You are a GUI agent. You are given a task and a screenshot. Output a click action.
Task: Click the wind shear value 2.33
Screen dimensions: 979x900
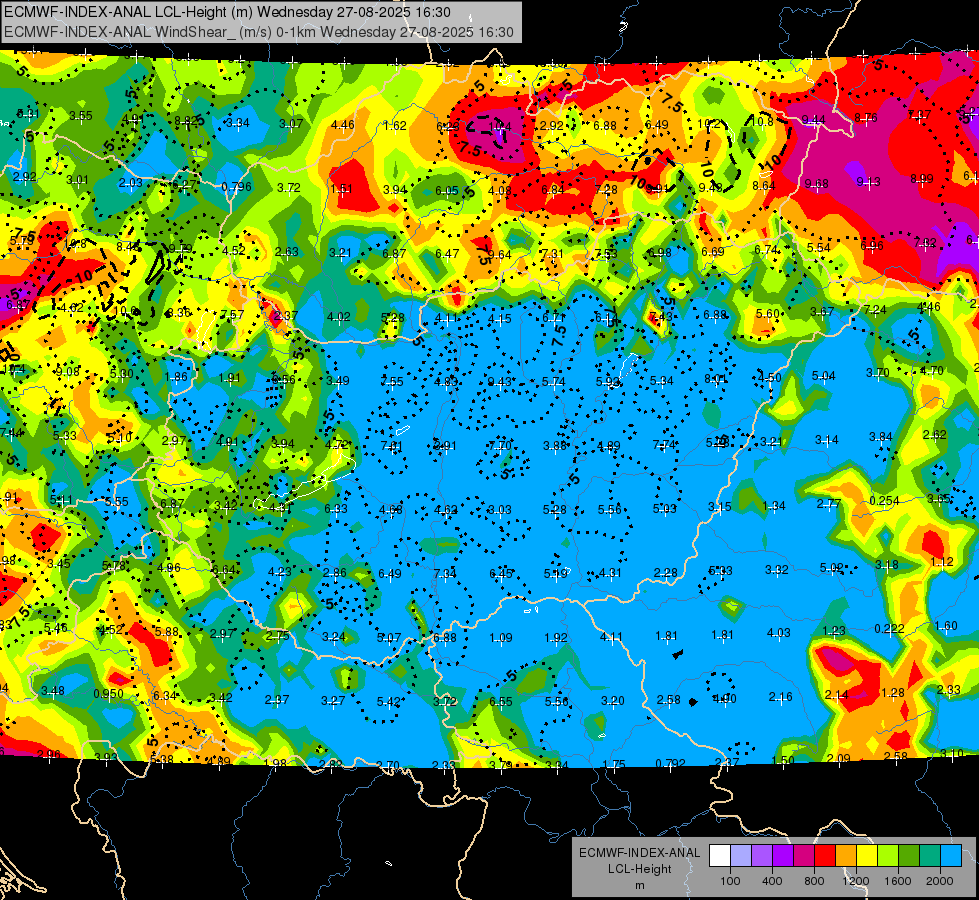(948, 690)
